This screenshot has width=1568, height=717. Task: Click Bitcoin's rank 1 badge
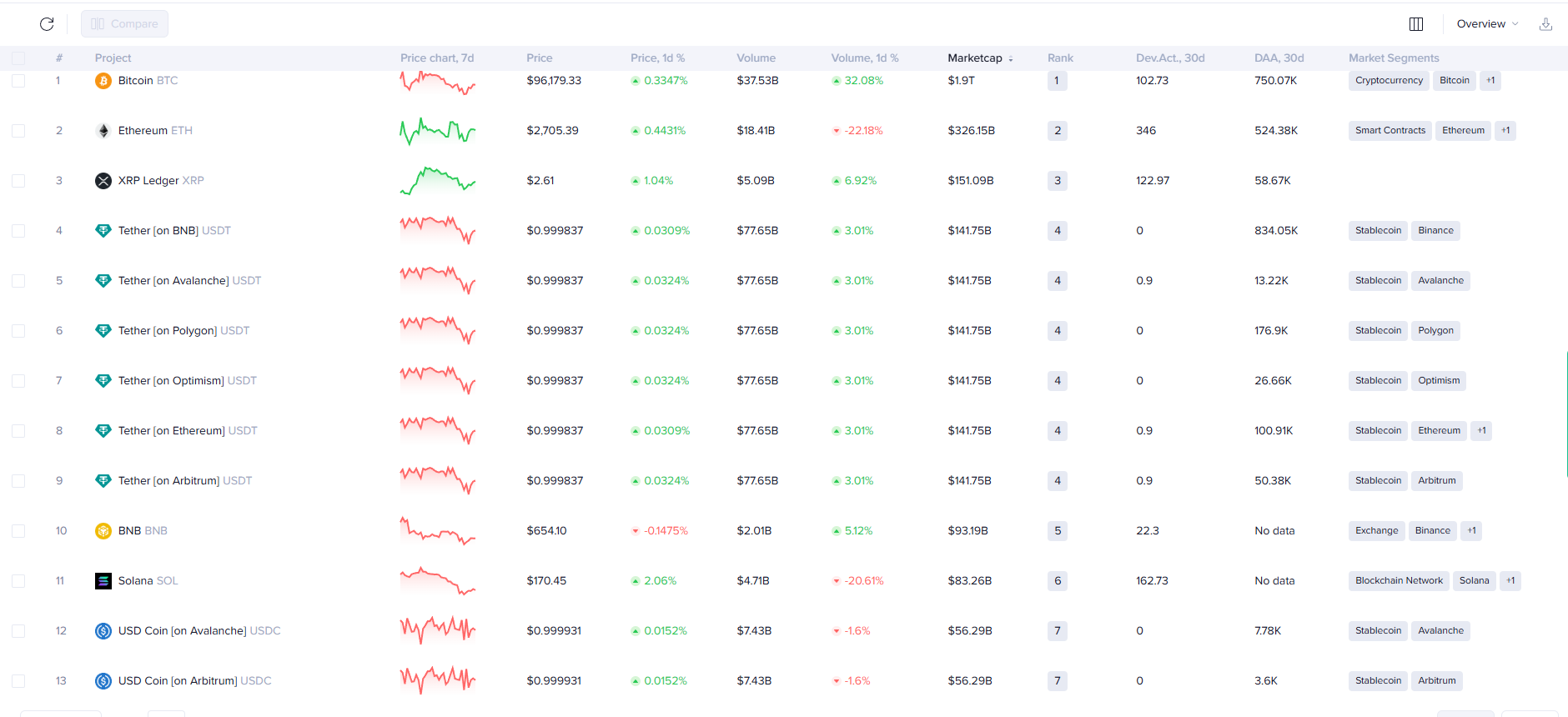(x=1057, y=81)
